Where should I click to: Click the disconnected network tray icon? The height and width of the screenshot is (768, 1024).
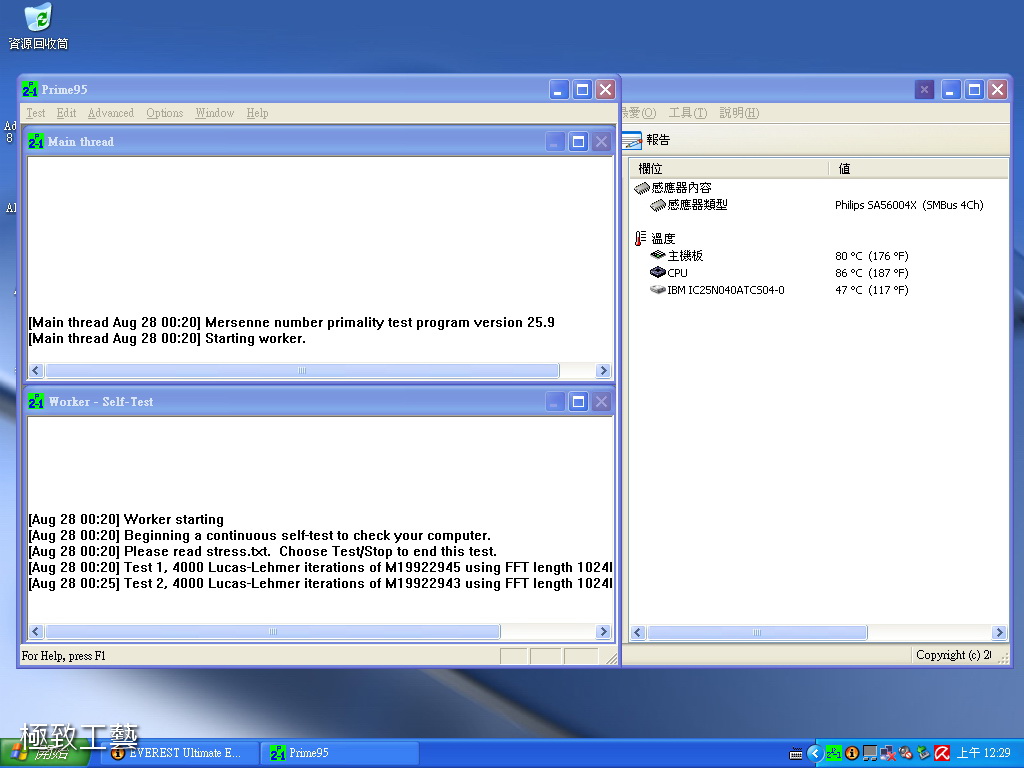pyautogui.click(x=888, y=753)
